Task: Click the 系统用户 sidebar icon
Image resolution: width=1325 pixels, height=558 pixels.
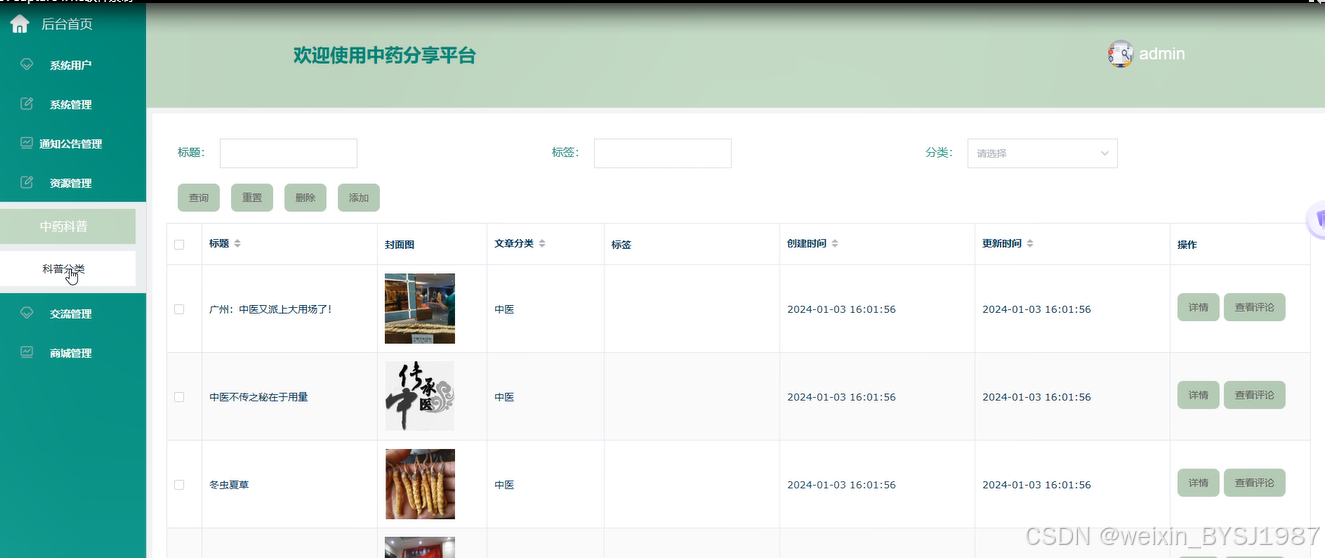Action: (x=27, y=64)
